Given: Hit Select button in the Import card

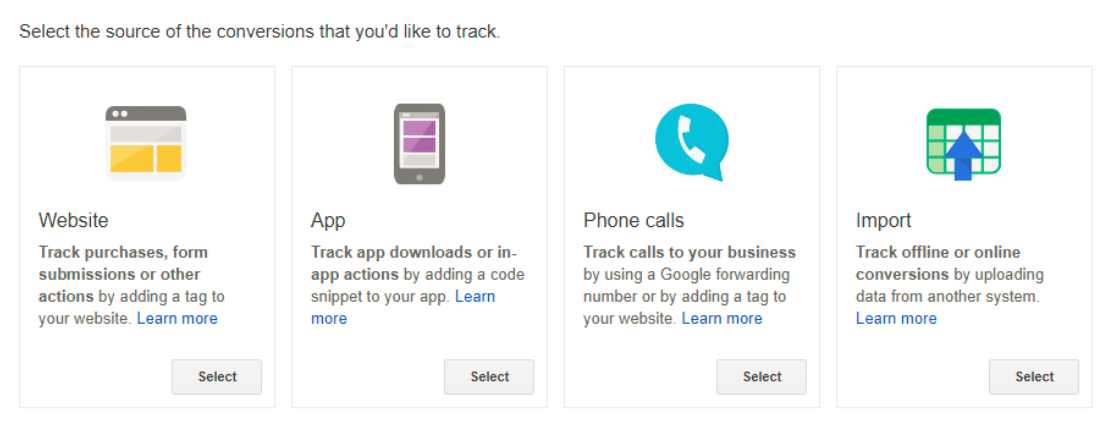Looking at the screenshot, I should pos(1033,377).
